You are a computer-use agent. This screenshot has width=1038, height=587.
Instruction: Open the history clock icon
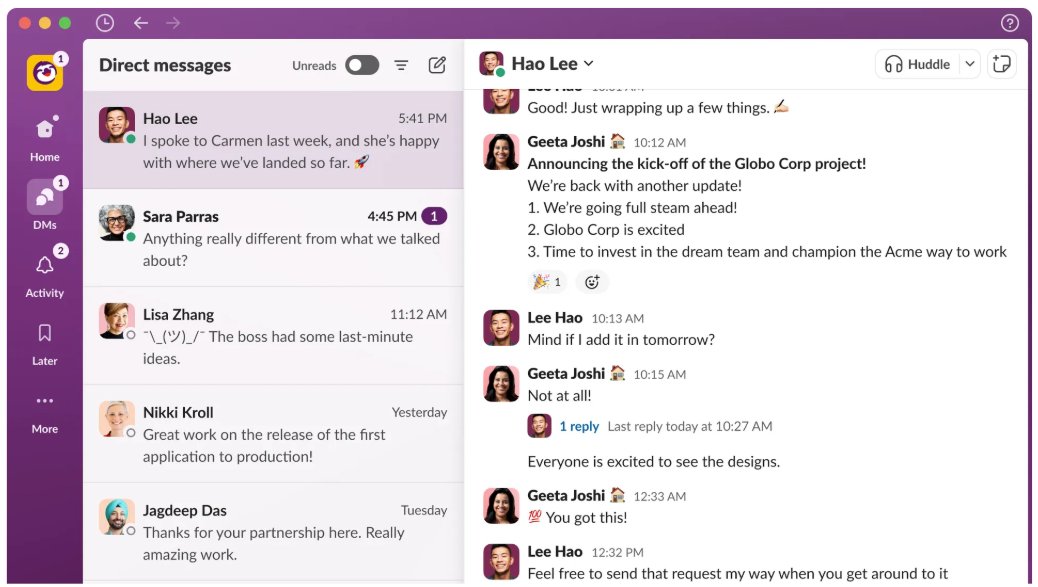104,22
